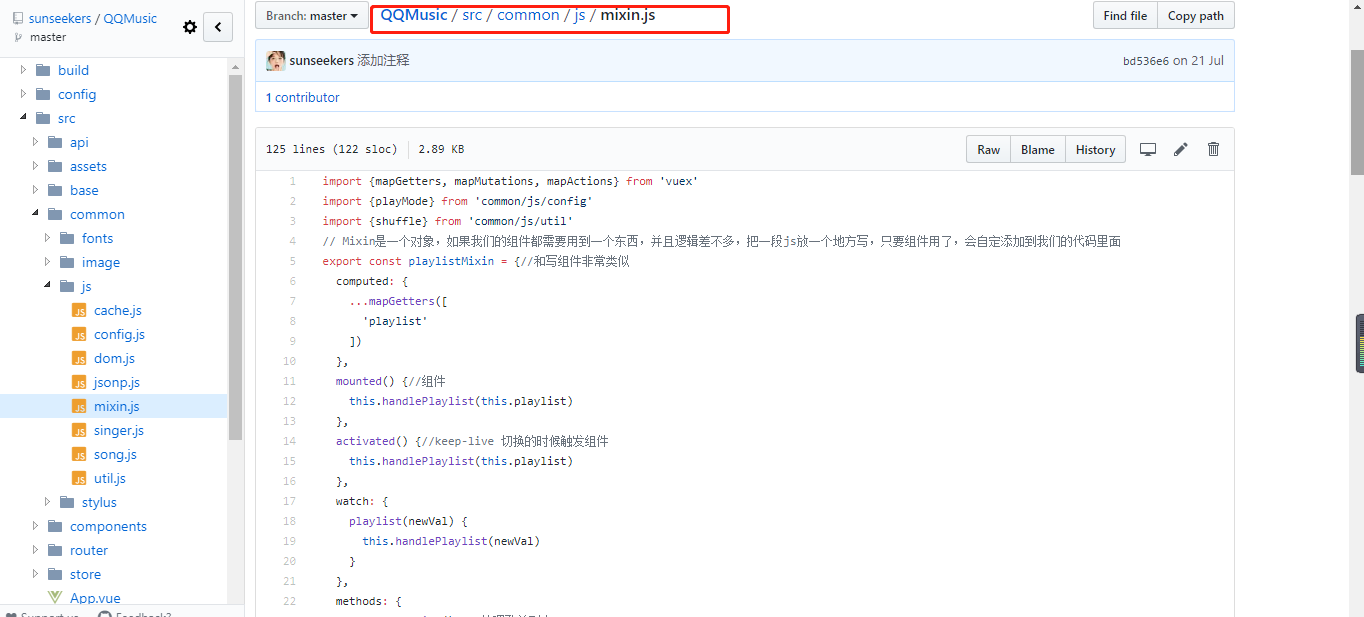Collapse the common folder arrow

(x=36, y=214)
